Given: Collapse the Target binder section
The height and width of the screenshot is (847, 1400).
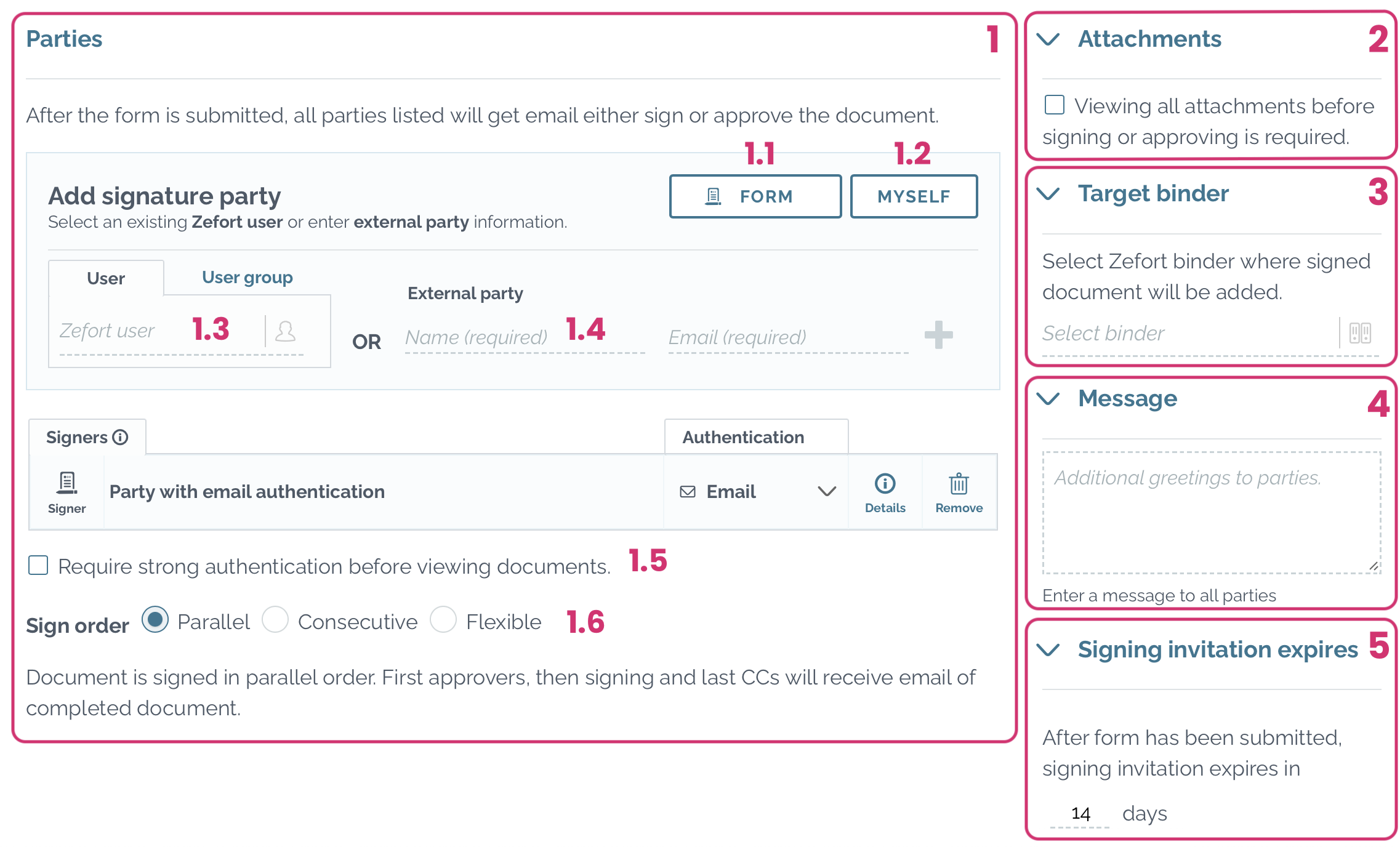Looking at the screenshot, I should [x=1048, y=193].
